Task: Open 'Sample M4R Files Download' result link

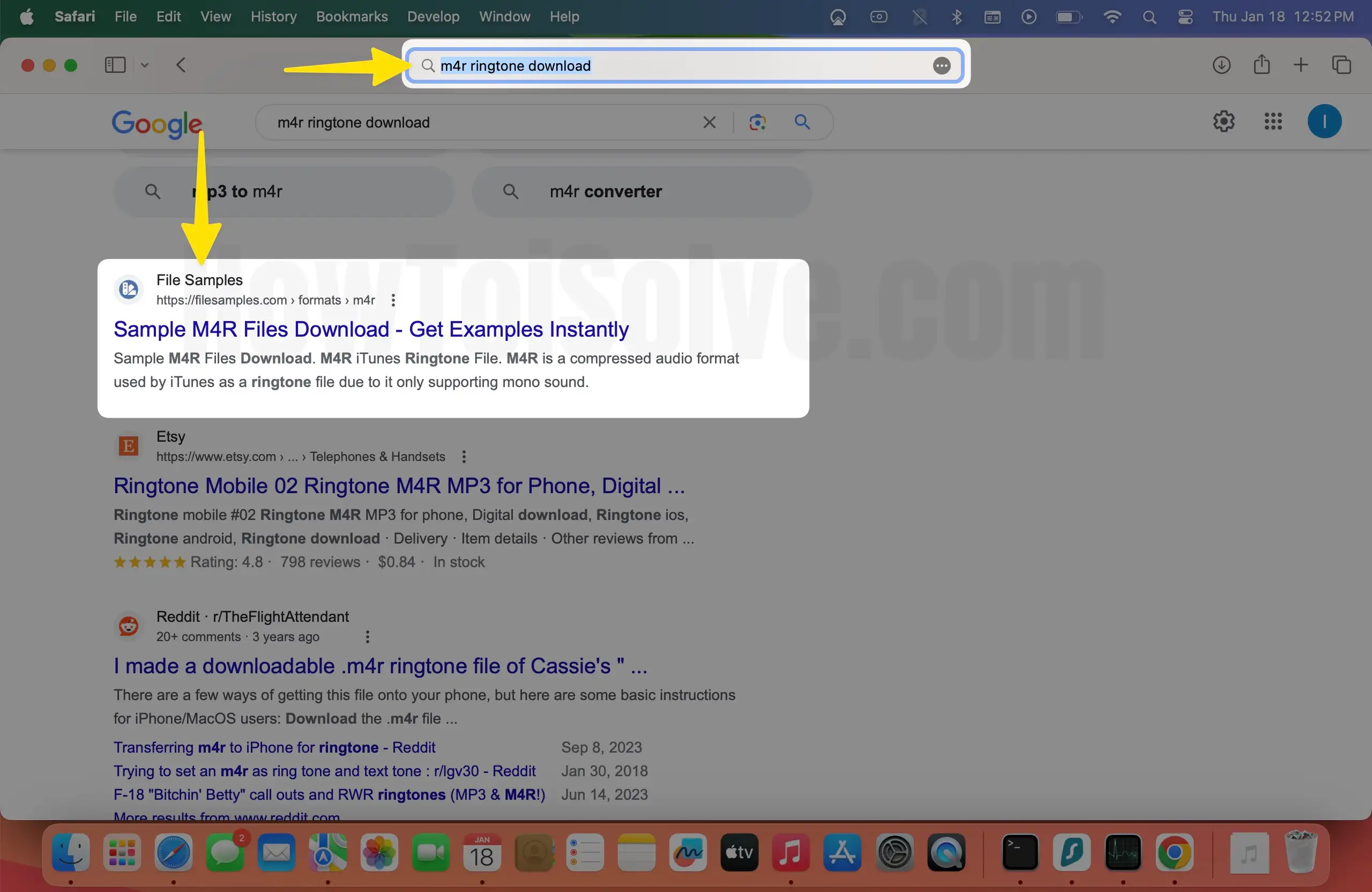Action: click(x=371, y=329)
